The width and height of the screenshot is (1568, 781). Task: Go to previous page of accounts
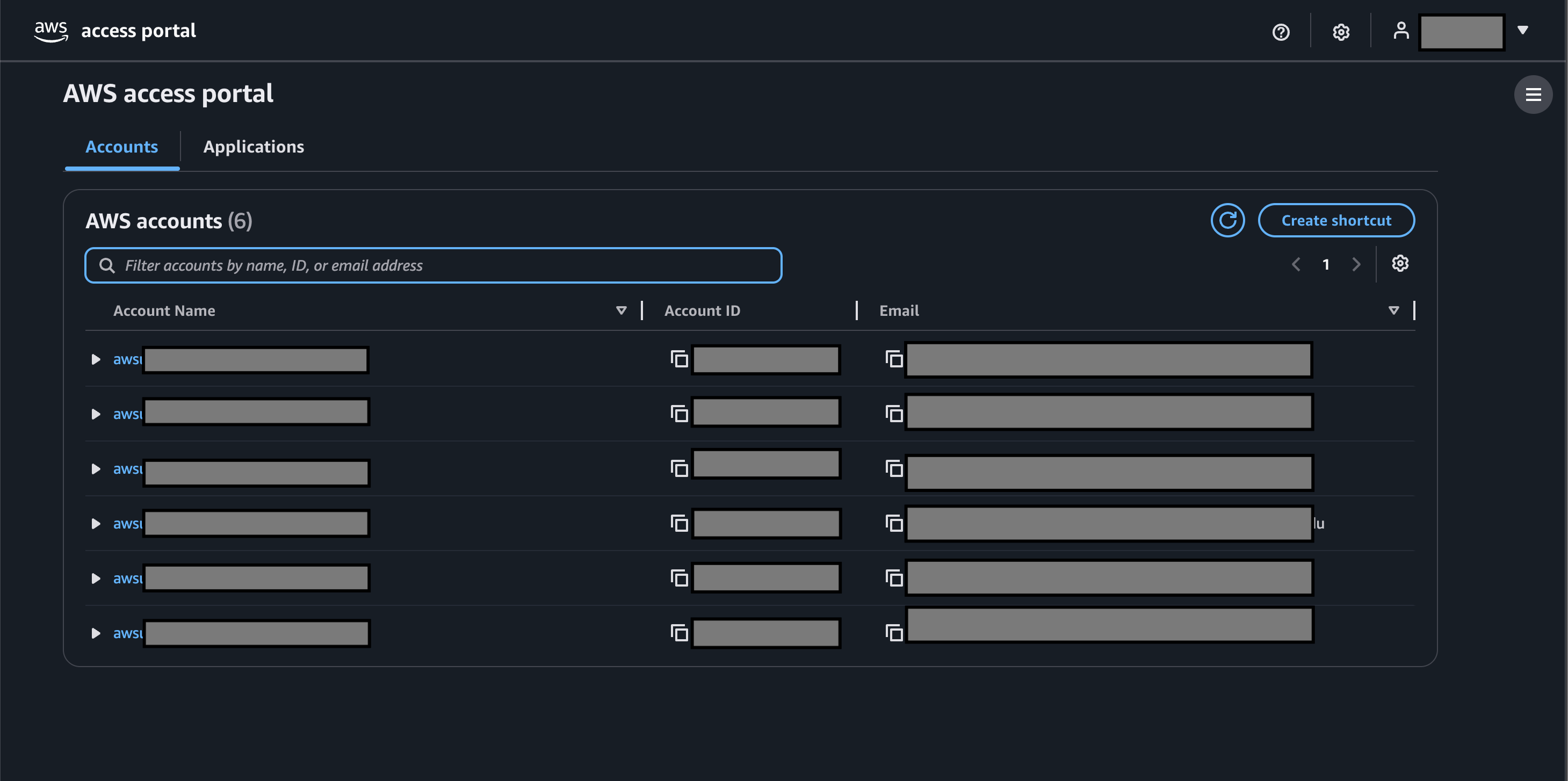click(1296, 264)
